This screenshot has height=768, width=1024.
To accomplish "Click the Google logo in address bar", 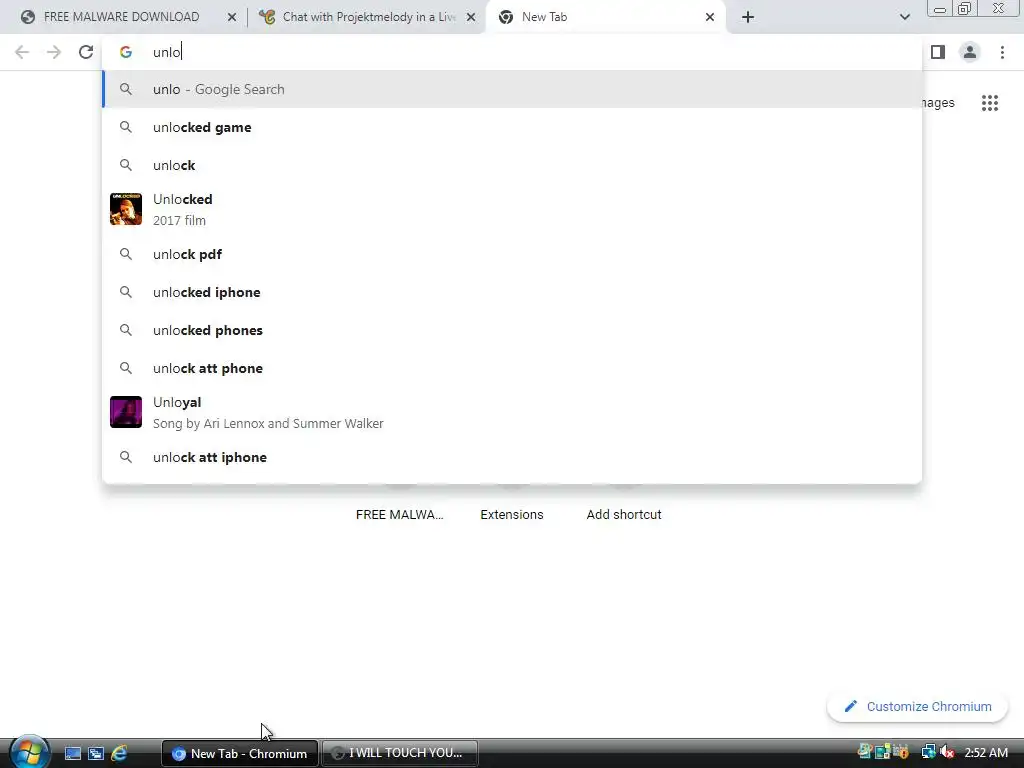I will [126, 52].
